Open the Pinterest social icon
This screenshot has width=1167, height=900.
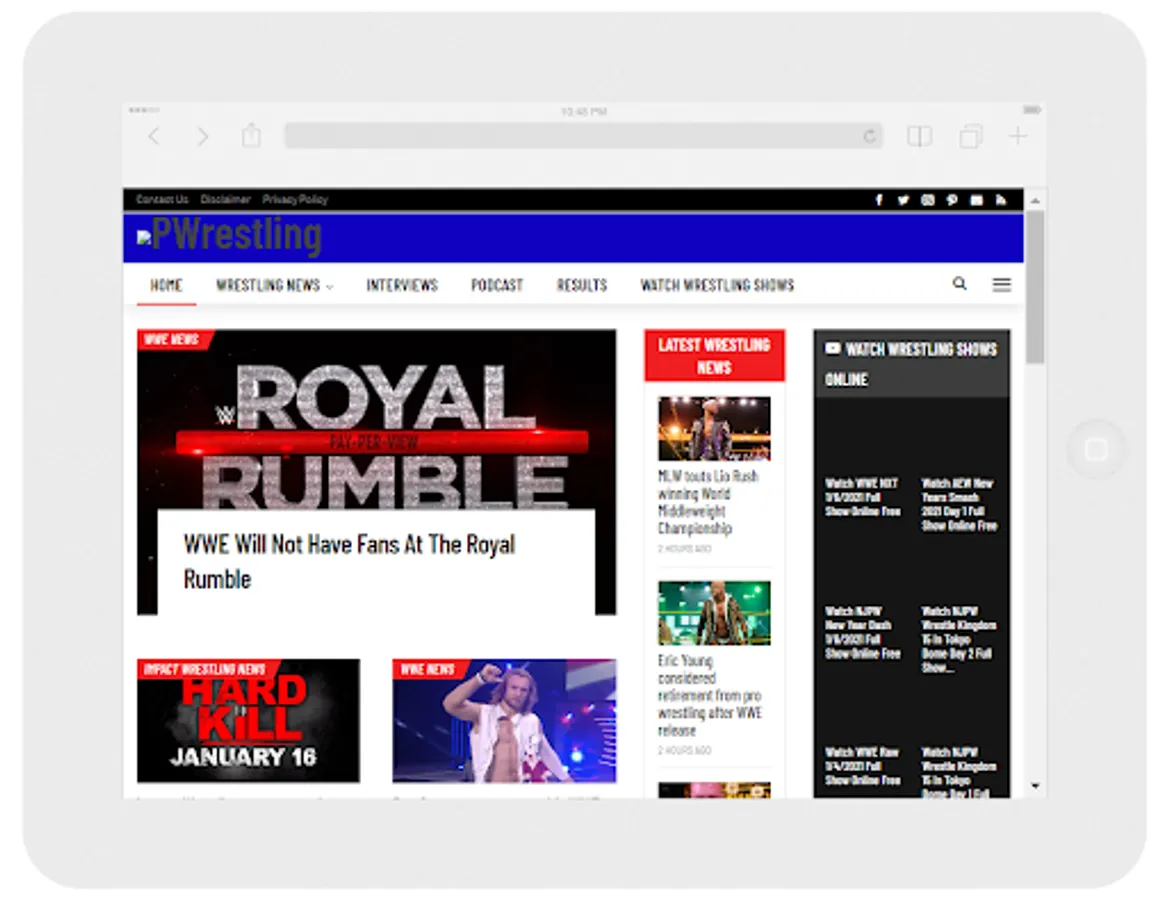click(x=952, y=200)
